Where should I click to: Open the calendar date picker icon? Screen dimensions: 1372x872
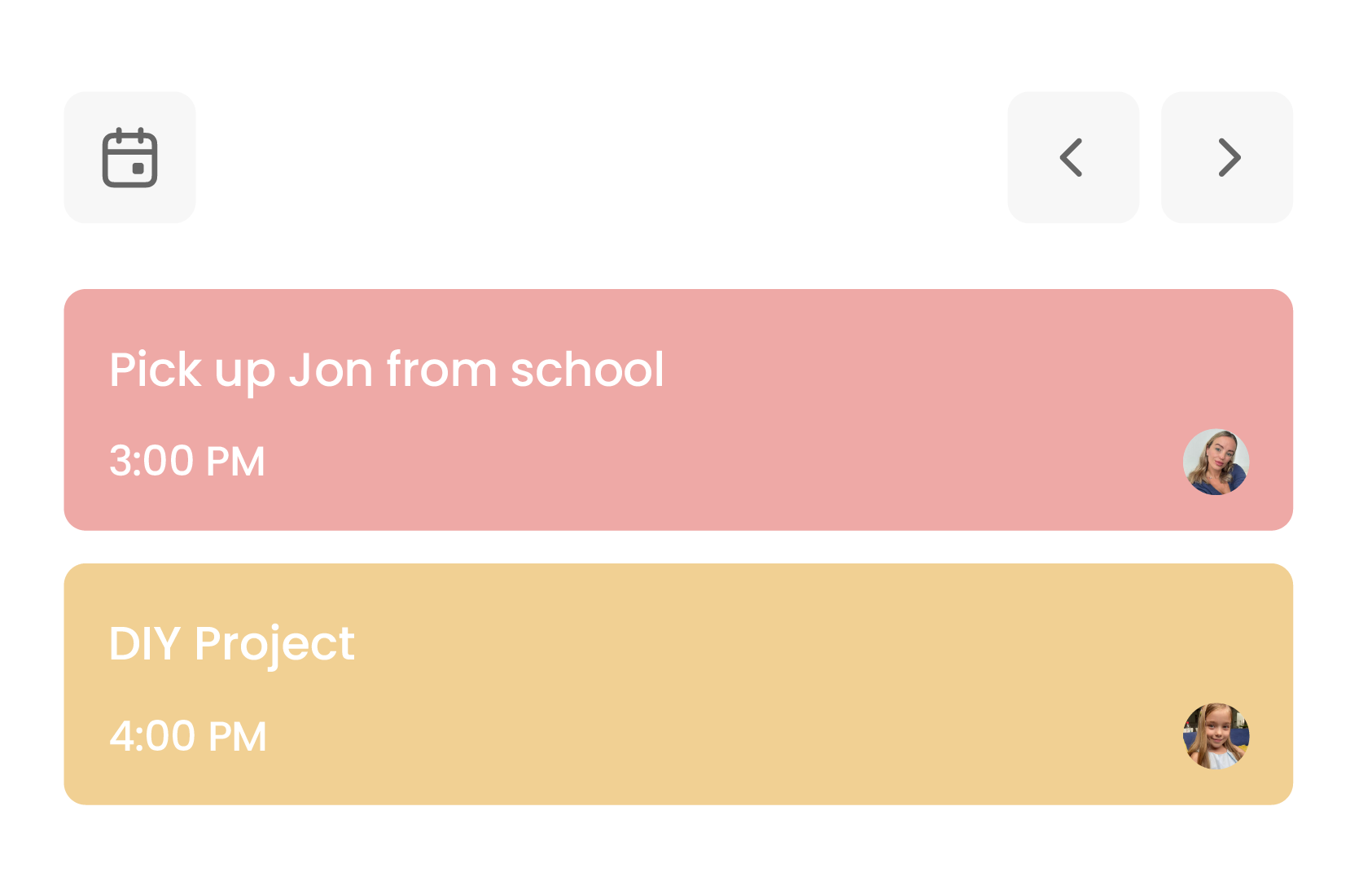coord(129,157)
